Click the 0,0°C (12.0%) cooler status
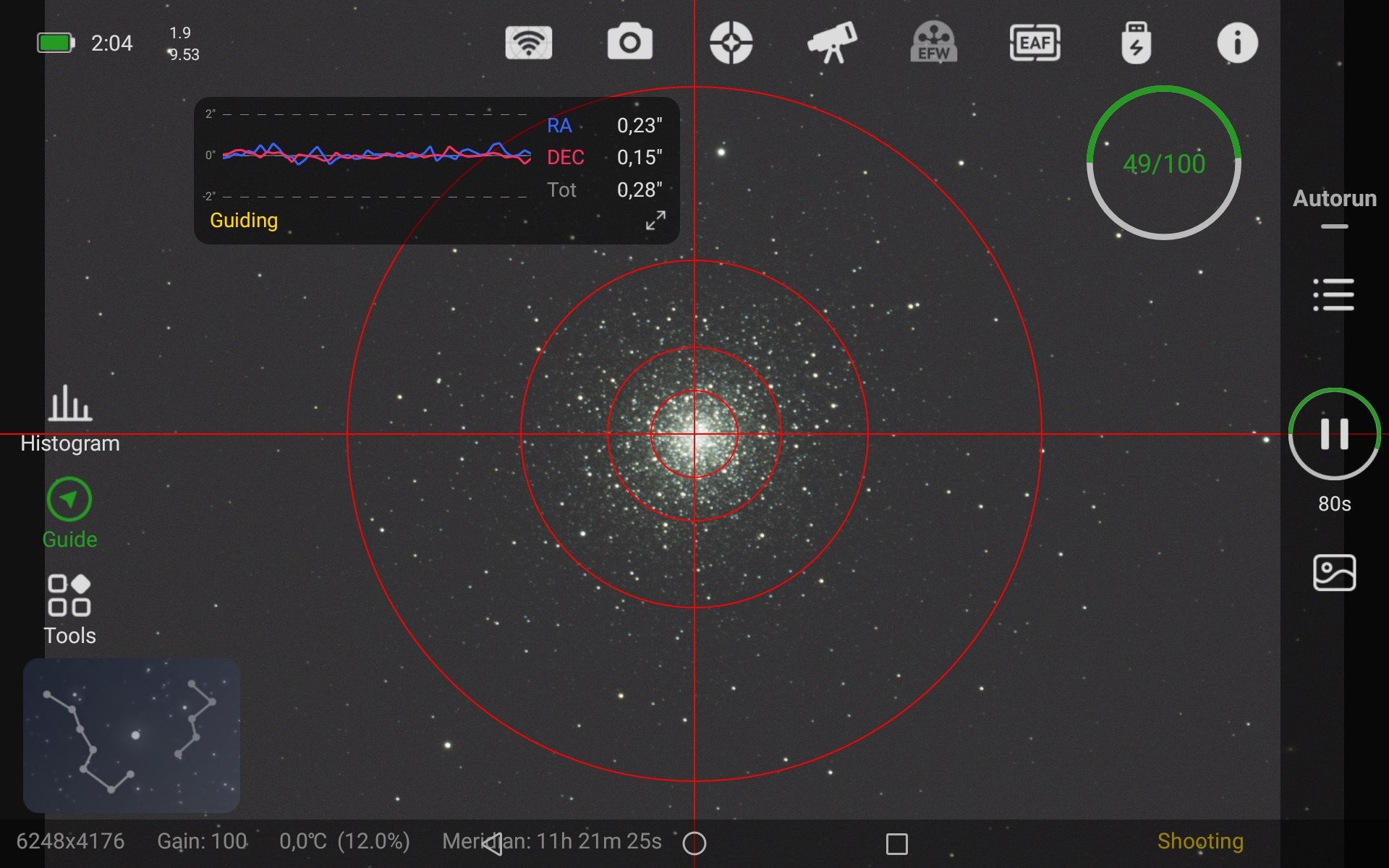 345,841
